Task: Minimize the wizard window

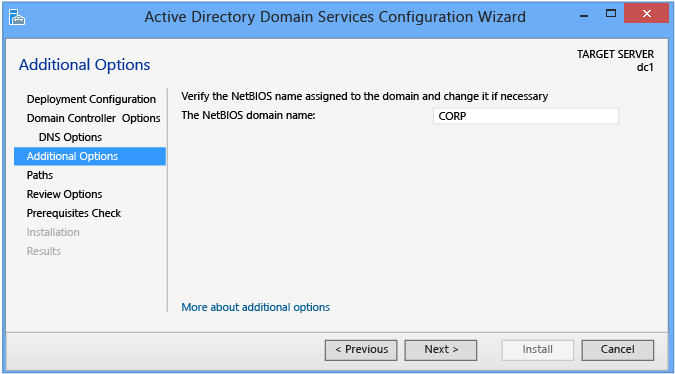Action: click(x=584, y=15)
